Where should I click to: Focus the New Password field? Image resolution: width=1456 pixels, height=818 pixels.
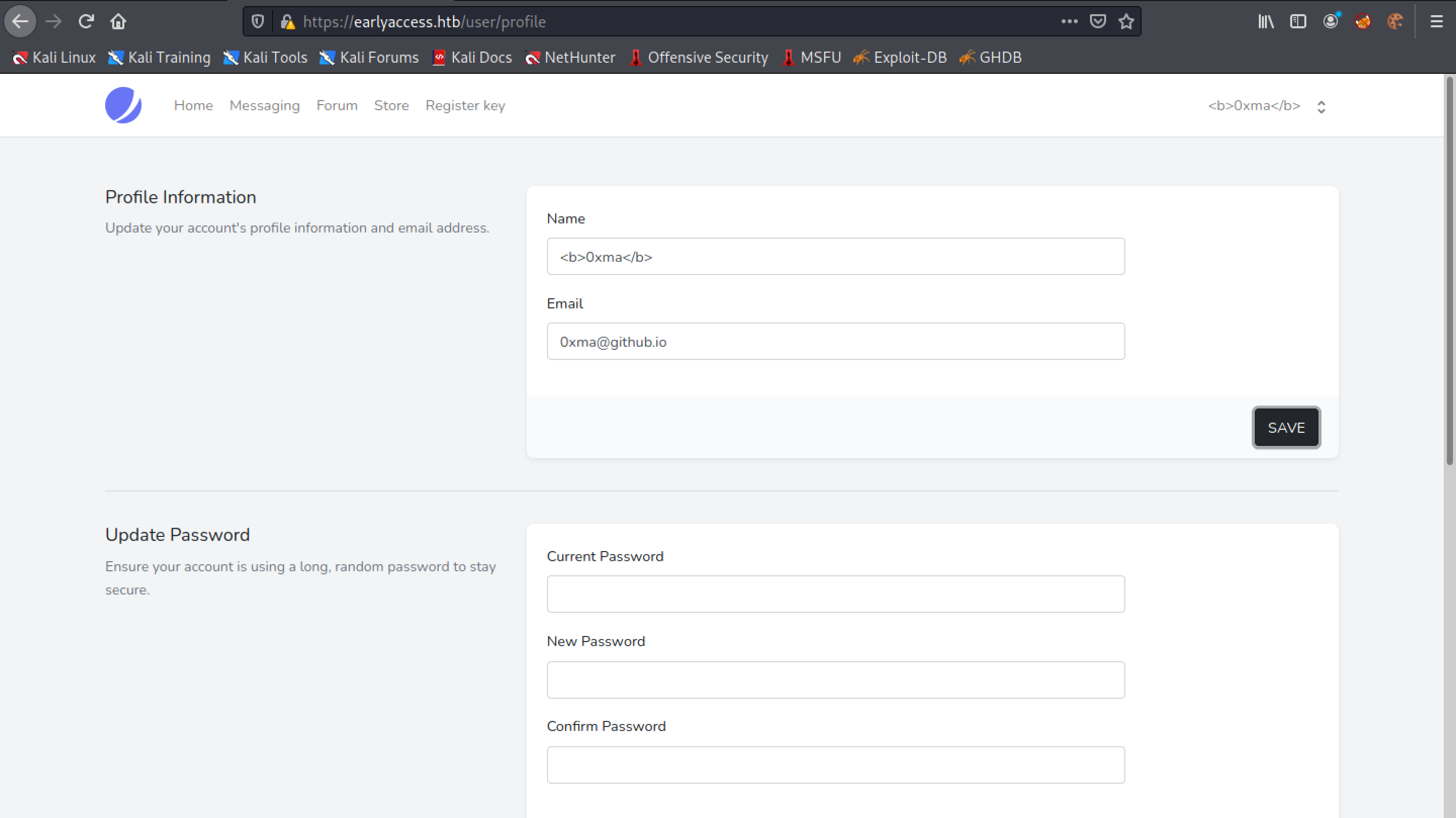click(x=835, y=679)
